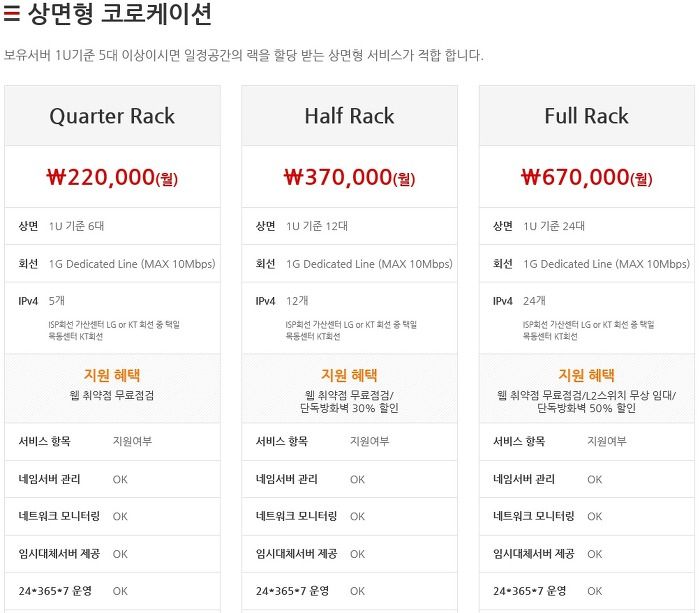Select the Quarter Rack plan header
Viewport: 700px width, 613px height.
(112, 116)
